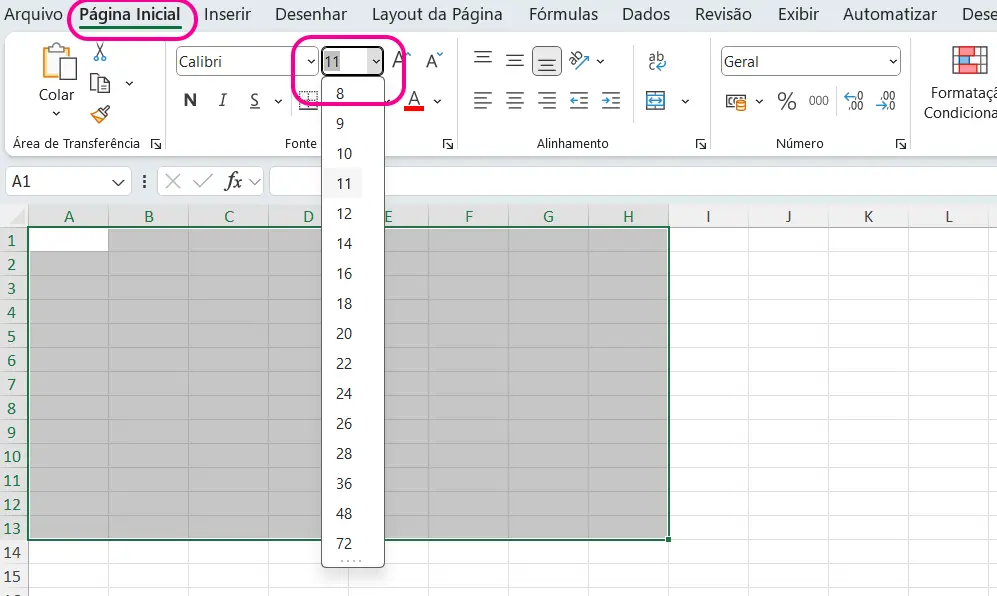
Task: Click the percent style icon
Action: tap(787, 101)
